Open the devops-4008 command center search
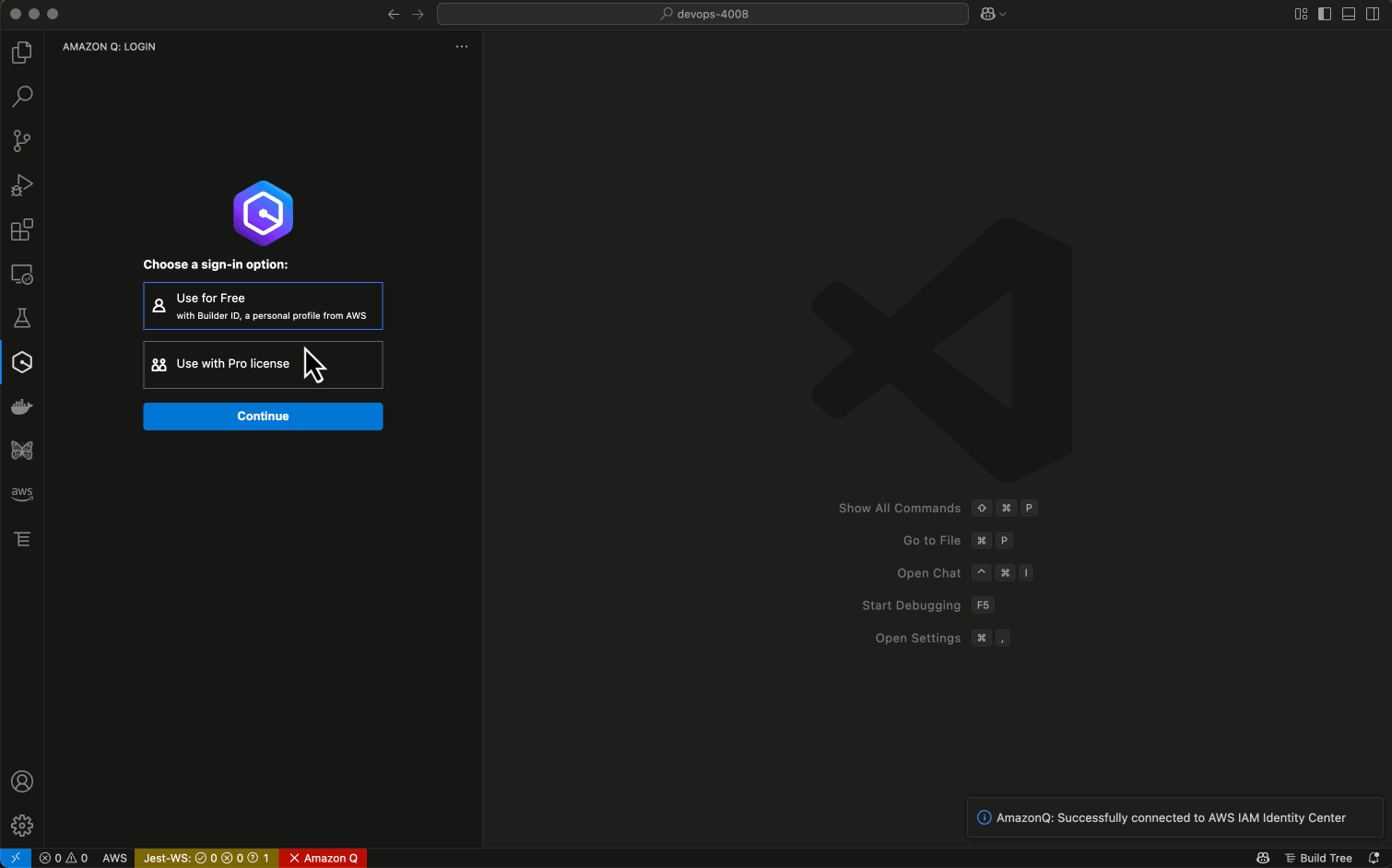The image size is (1392, 868). point(702,14)
